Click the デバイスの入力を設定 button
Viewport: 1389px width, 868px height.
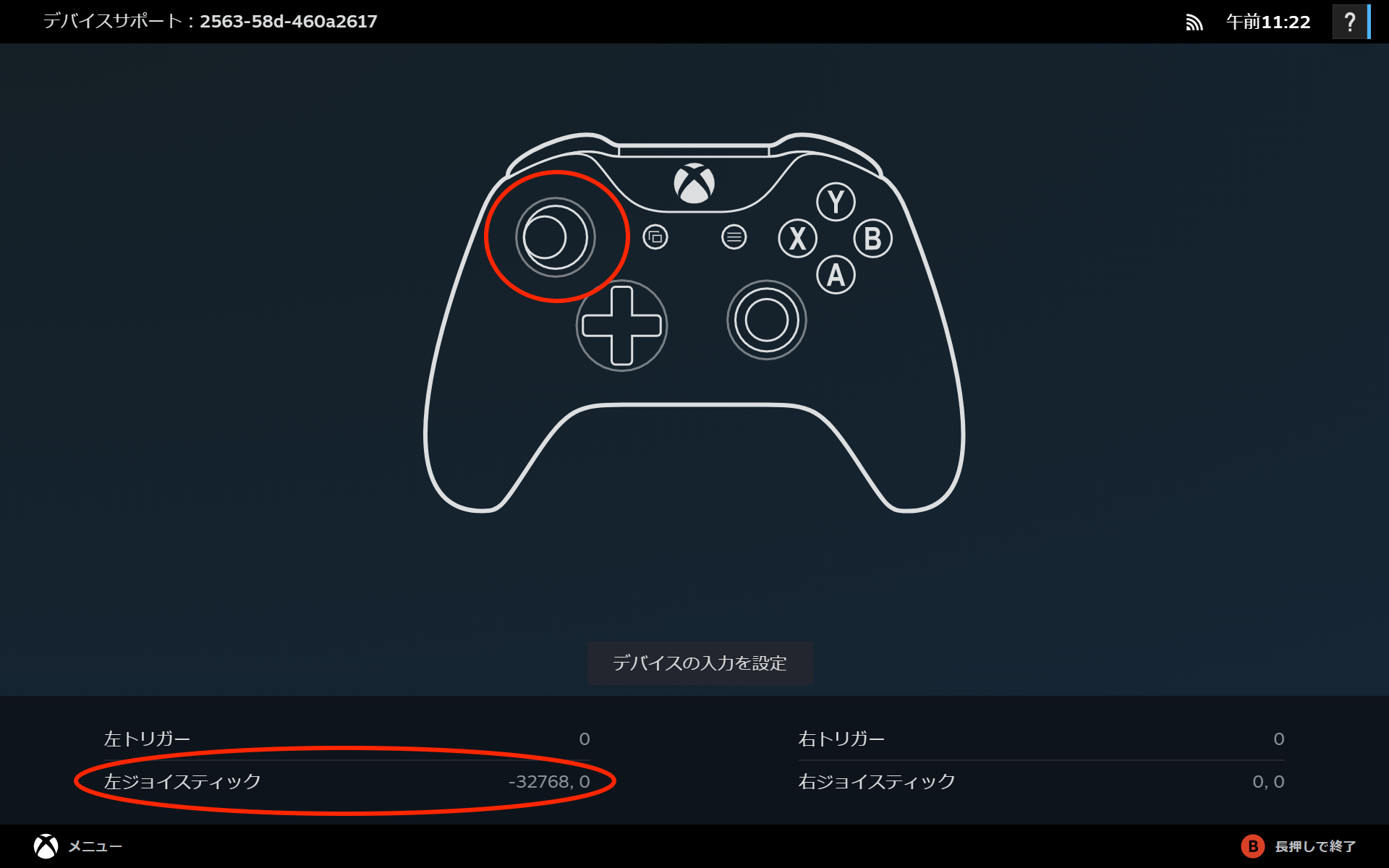click(700, 663)
